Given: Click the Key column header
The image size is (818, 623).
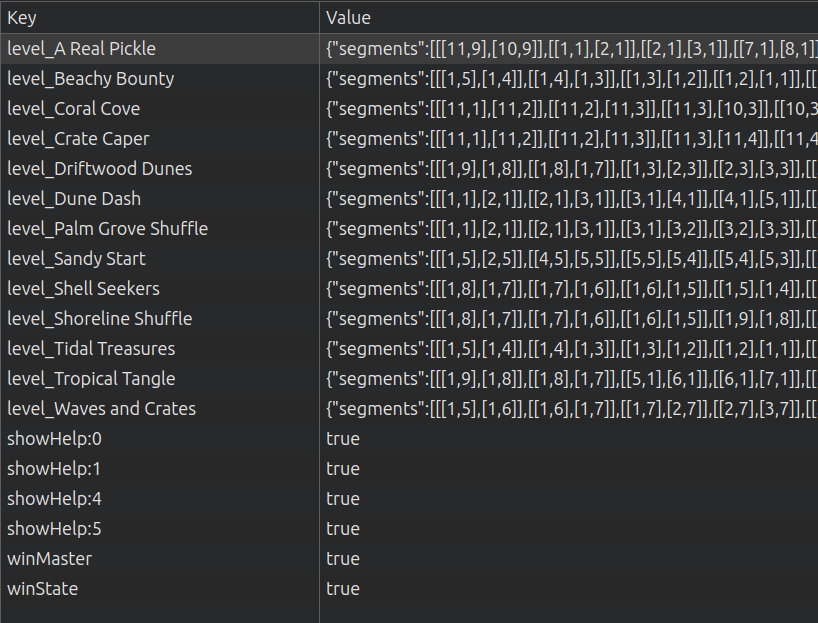Looking at the screenshot, I should (22, 18).
